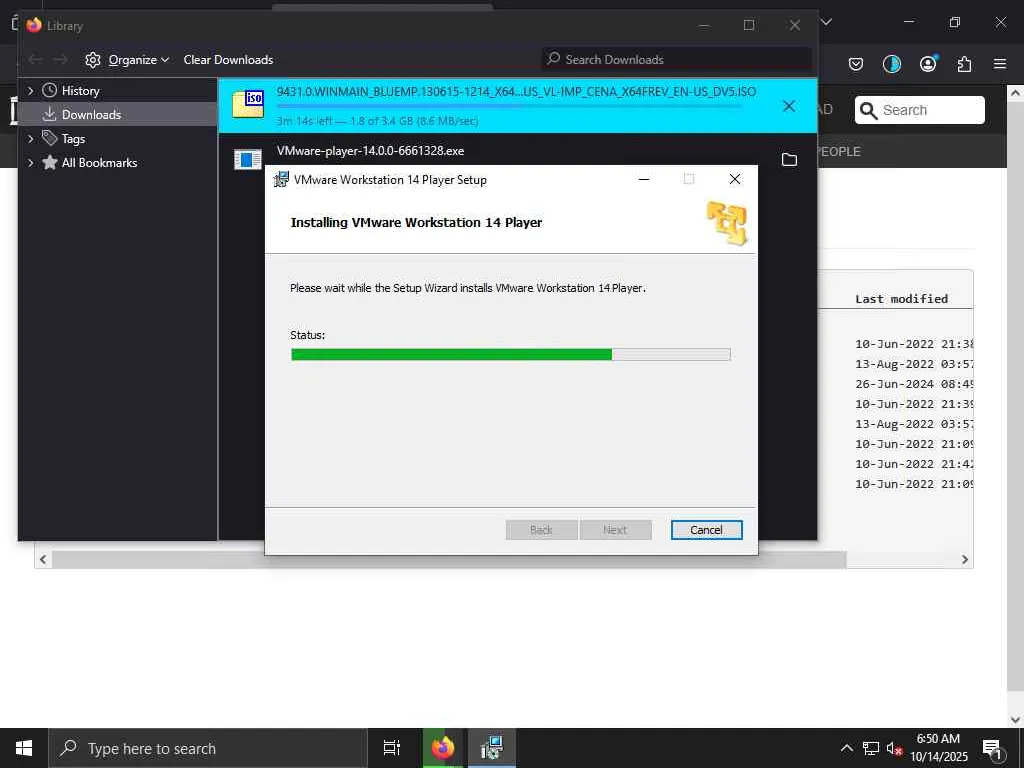
Task: Open the taskbar clock and date
Action: click(939, 748)
